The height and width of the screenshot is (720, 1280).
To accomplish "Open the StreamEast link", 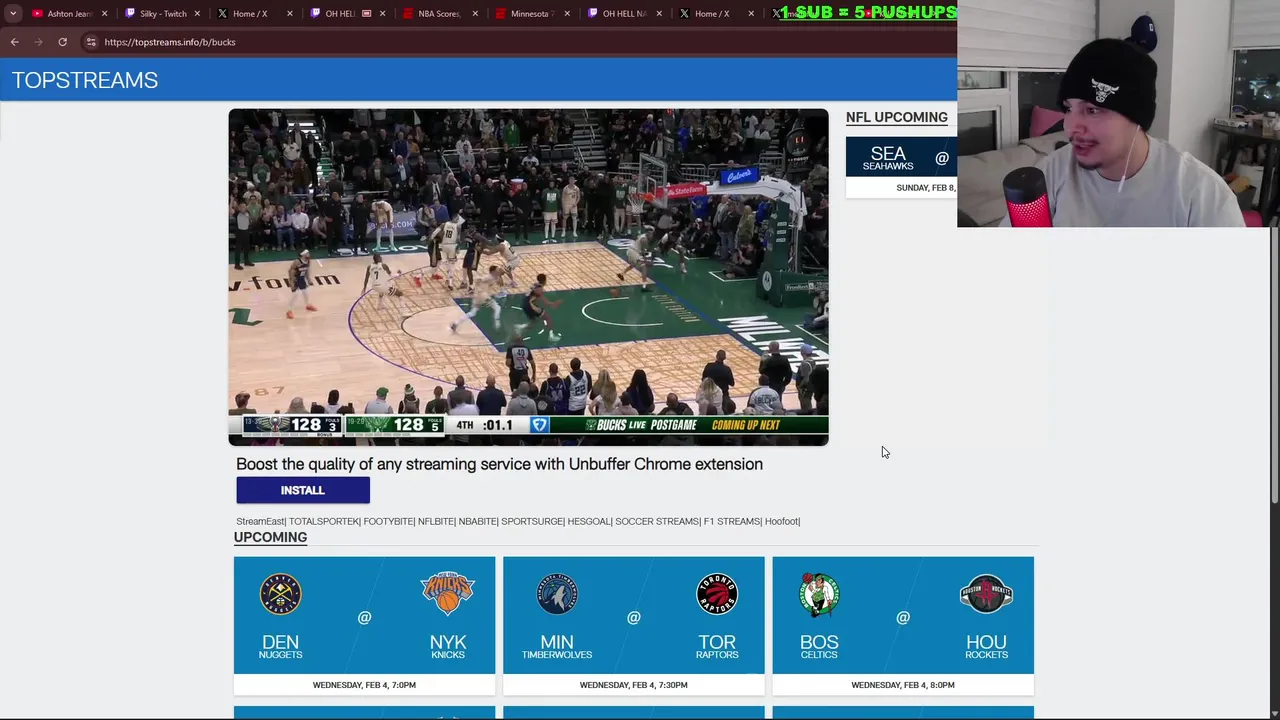I will tap(260, 521).
